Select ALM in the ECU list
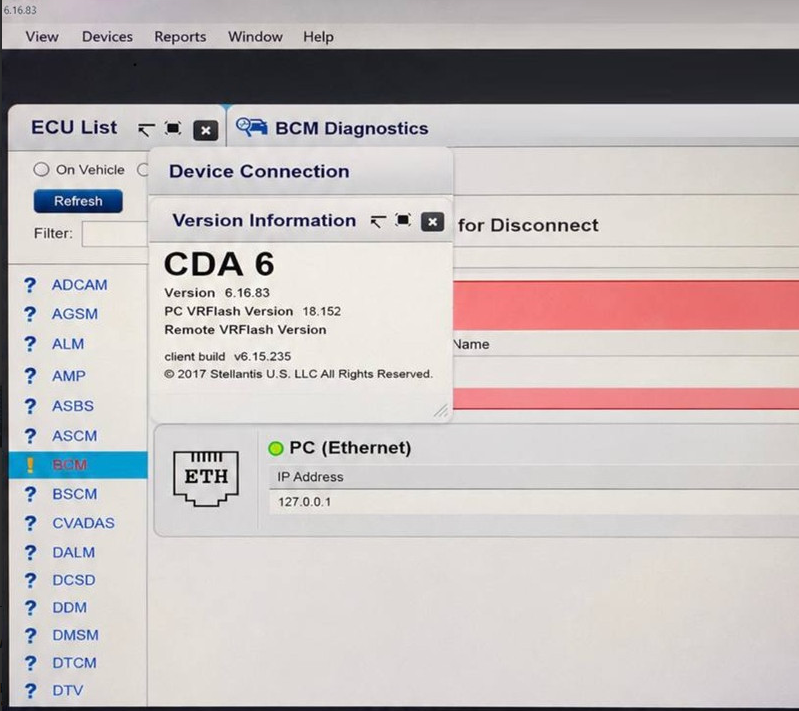 point(68,344)
